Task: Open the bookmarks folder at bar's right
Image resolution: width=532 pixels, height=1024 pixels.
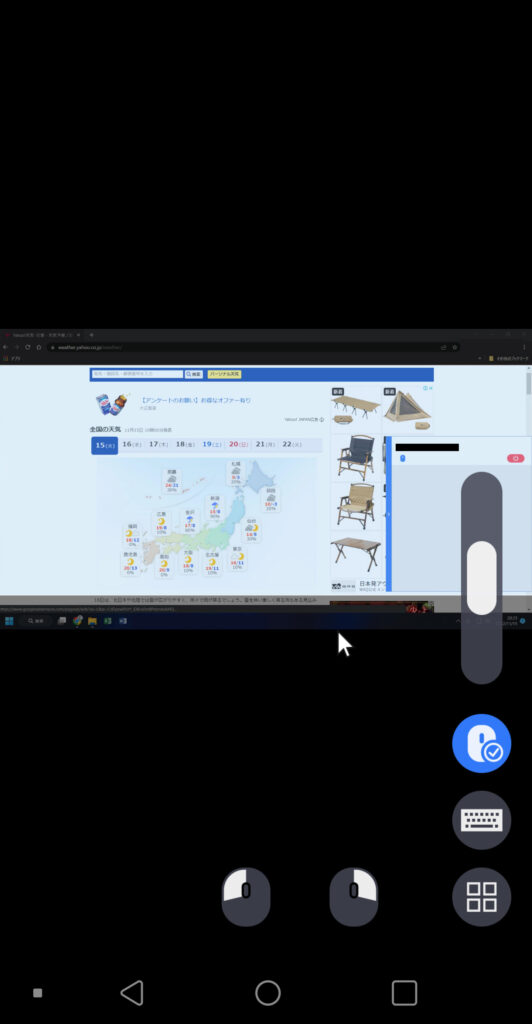Action: click(508, 359)
